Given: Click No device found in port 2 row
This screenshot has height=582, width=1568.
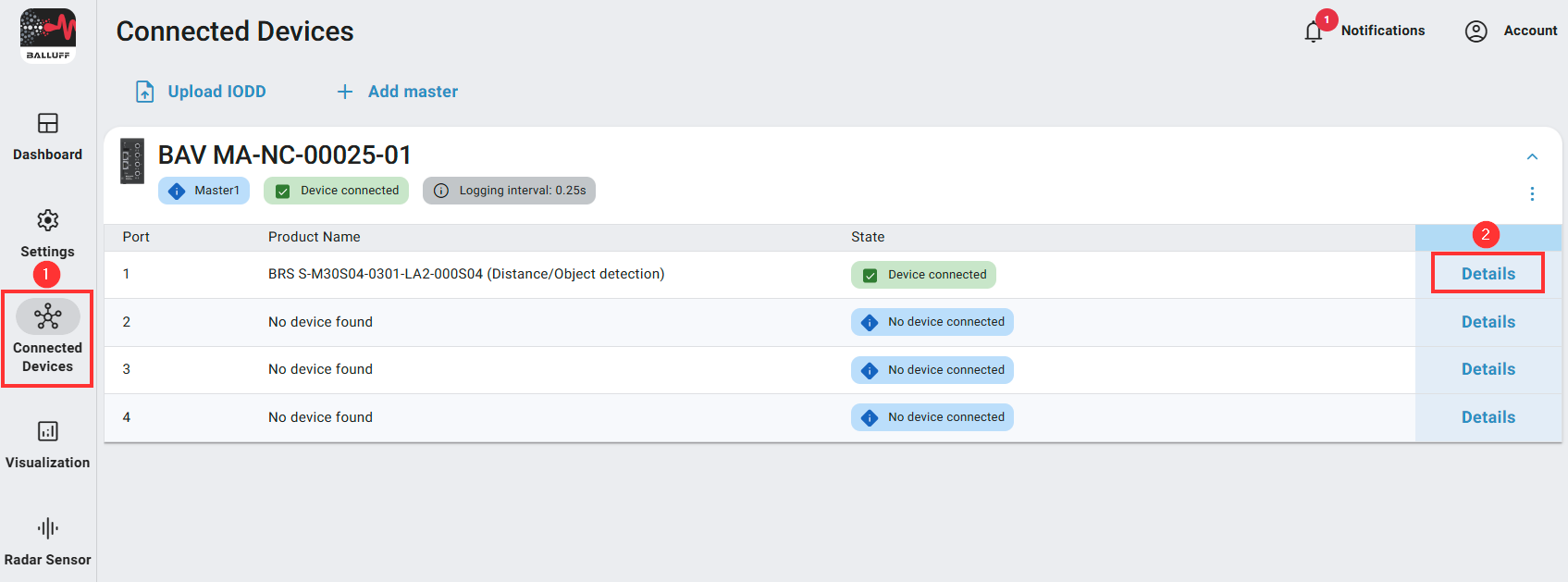Looking at the screenshot, I should coord(320,322).
